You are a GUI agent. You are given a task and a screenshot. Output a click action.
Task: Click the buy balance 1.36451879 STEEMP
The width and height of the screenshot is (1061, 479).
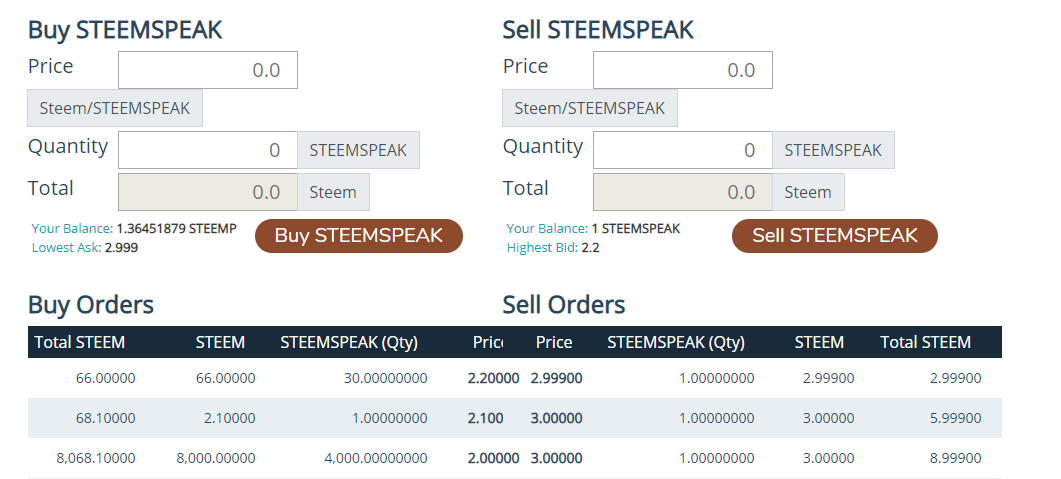coord(176,228)
